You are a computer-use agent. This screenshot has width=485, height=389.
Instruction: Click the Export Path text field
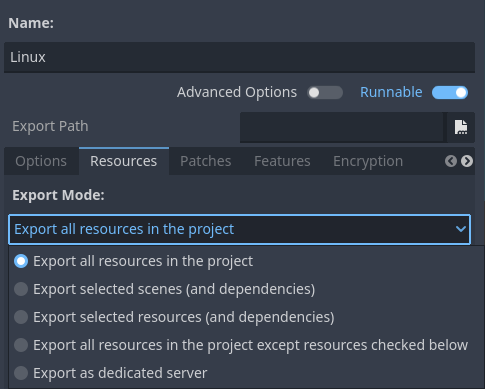click(343, 127)
